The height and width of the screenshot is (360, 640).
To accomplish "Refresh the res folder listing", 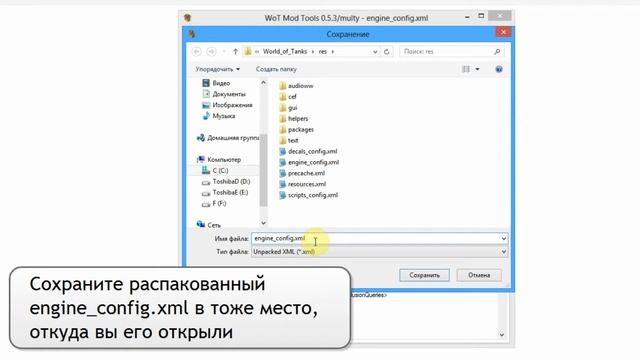I will point(387,52).
